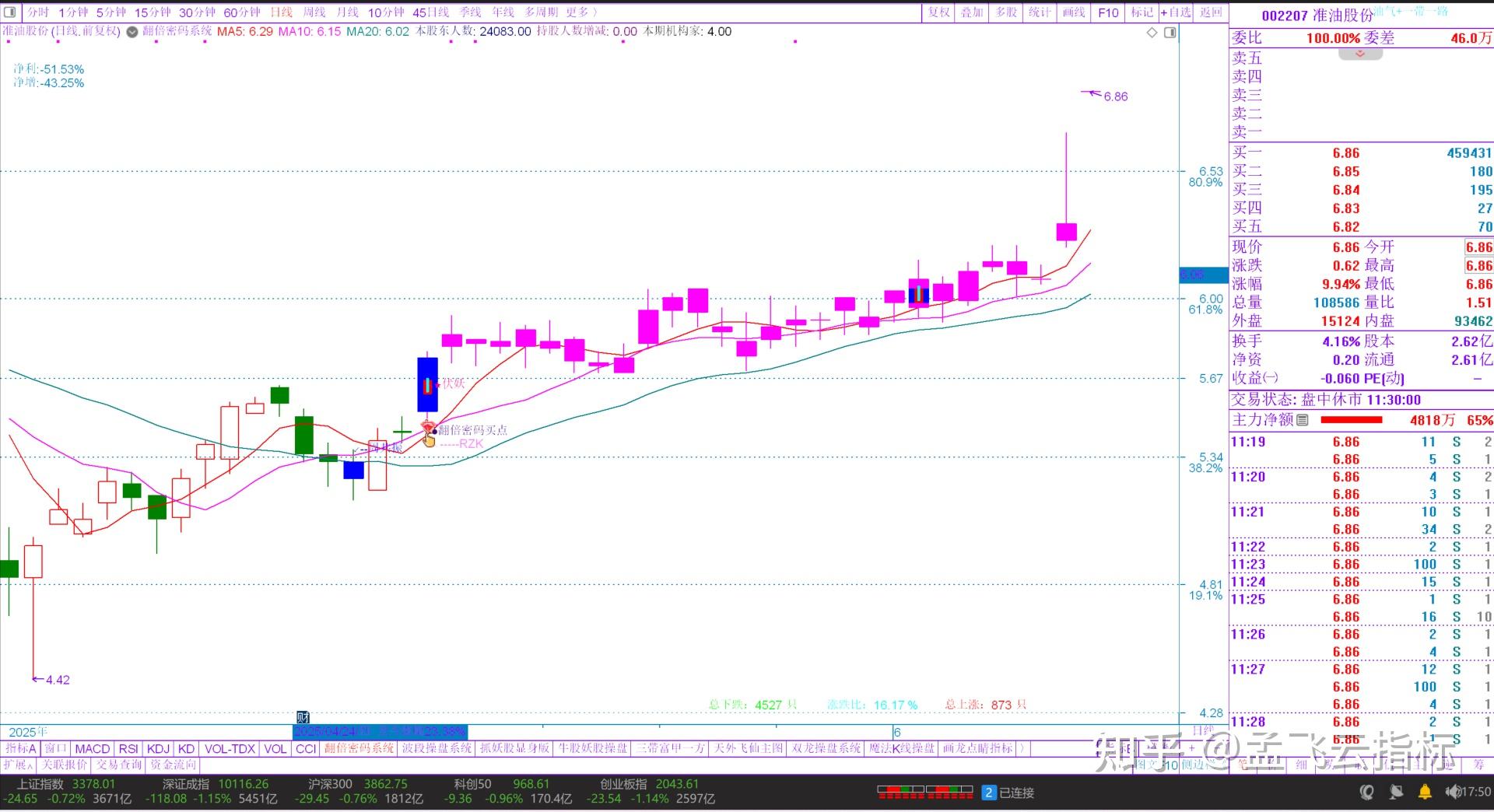This screenshot has width=1494, height=812.
Task: Toggle the left sidebar panel icon
Action: pyautogui.click(x=10, y=12)
